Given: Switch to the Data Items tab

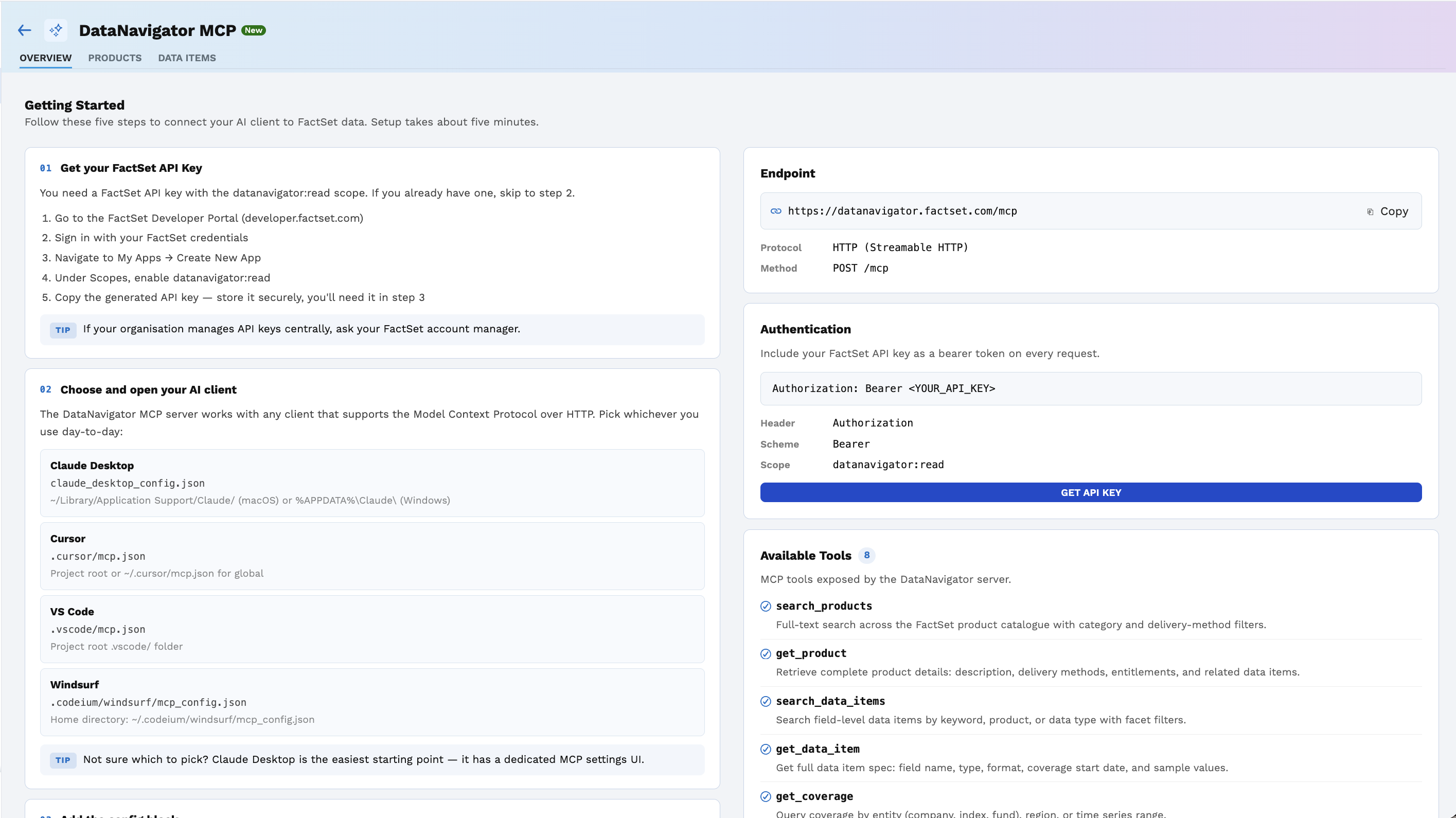Looking at the screenshot, I should pyautogui.click(x=187, y=58).
